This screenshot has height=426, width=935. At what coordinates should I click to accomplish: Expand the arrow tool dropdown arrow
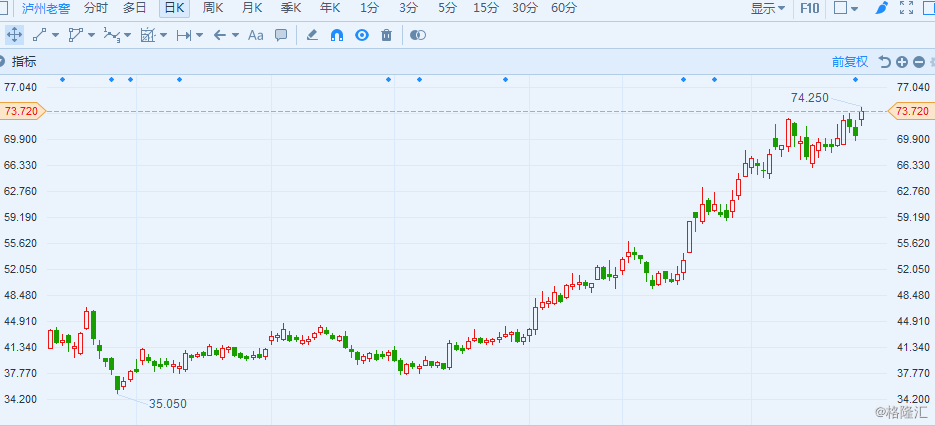tap(236, 35)
